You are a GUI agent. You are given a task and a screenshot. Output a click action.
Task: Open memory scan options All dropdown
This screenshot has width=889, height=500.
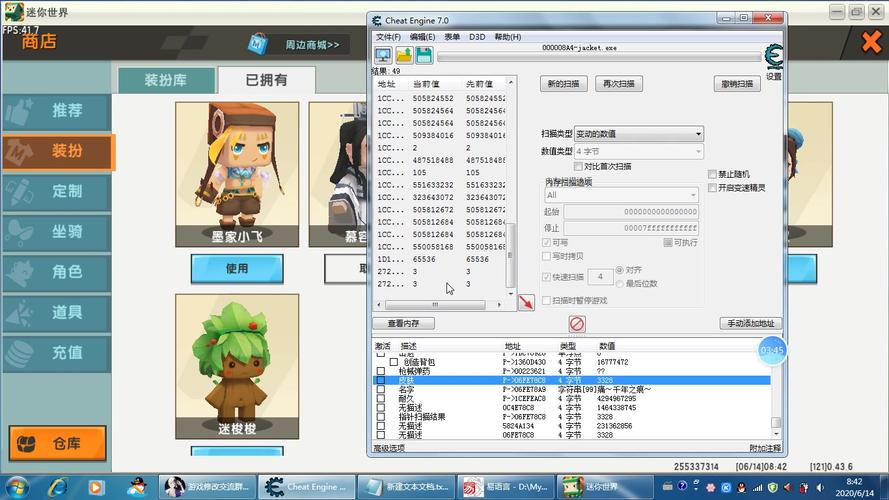pyautogui.click(x=621, y=195)
